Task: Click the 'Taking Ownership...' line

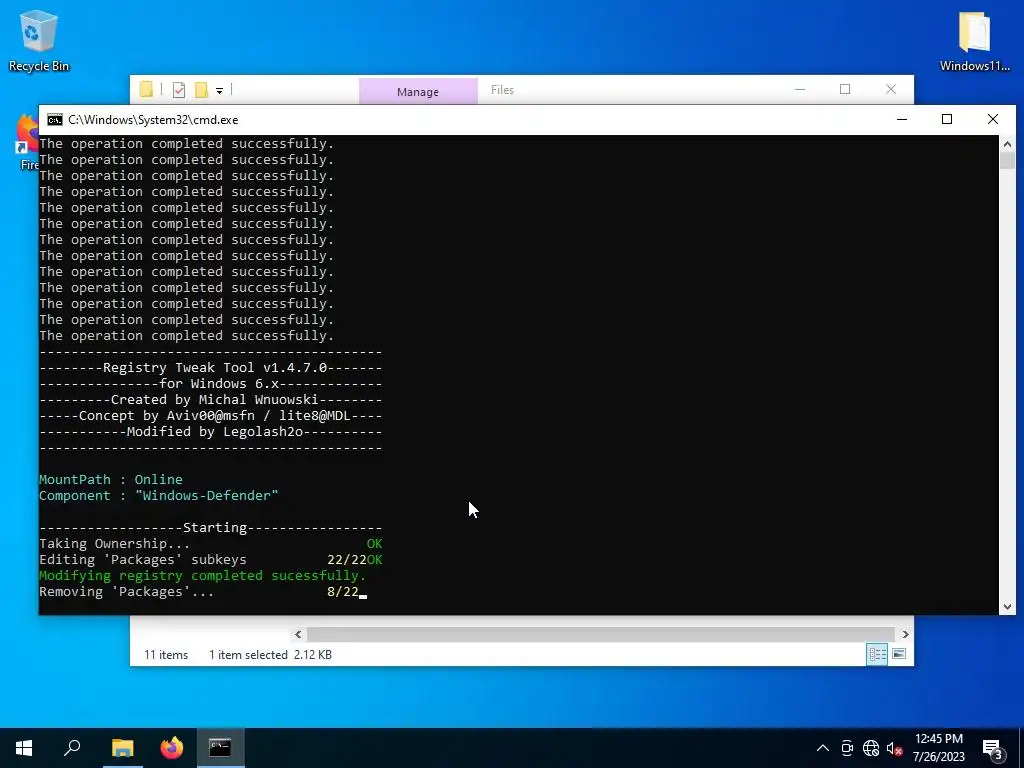Action: tap(115, 543)
